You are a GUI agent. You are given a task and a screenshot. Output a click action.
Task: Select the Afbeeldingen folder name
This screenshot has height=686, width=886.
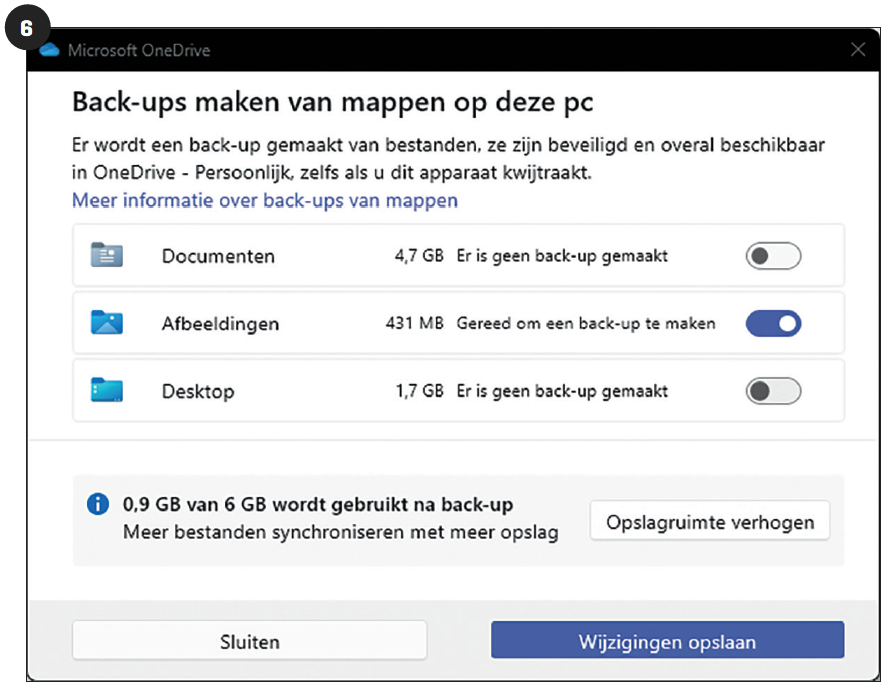pyautogui.click(x=220, y=324)
